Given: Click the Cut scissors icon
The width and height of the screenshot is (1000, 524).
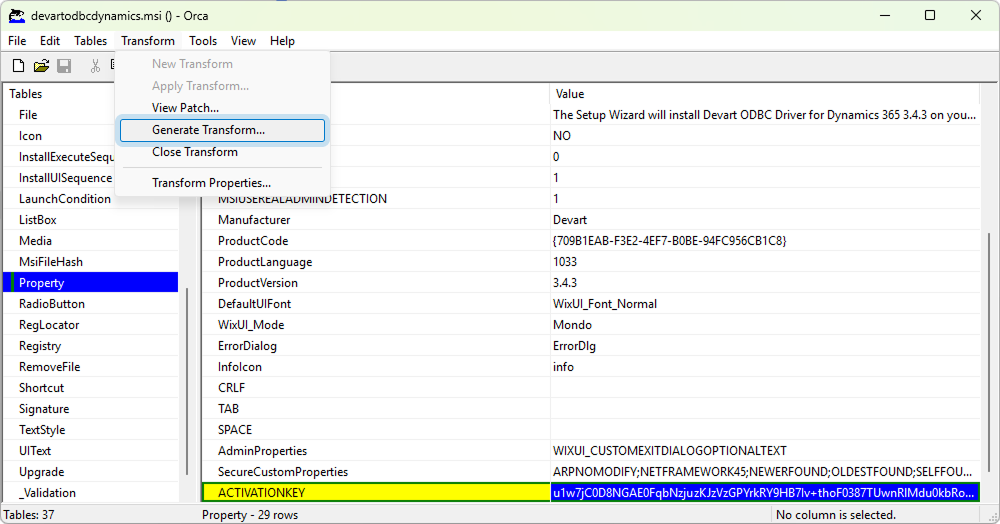Looking at the screenshot, I should pyautogui.click(x=95, y=66).
